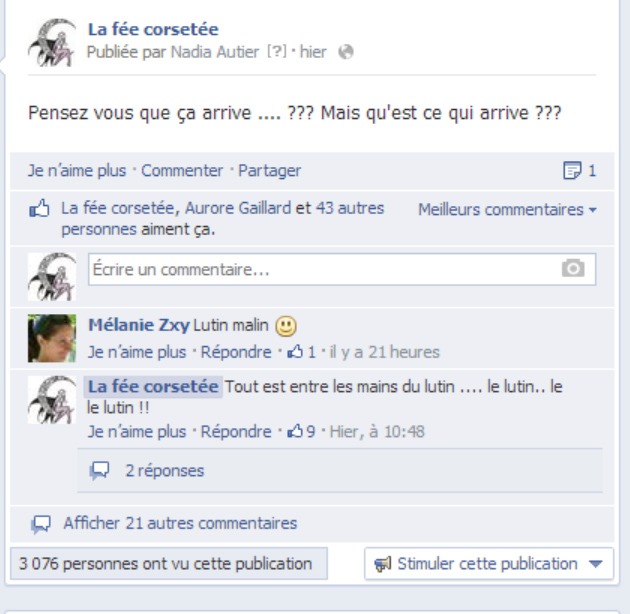Show the 21 other comments

point(180,523)
